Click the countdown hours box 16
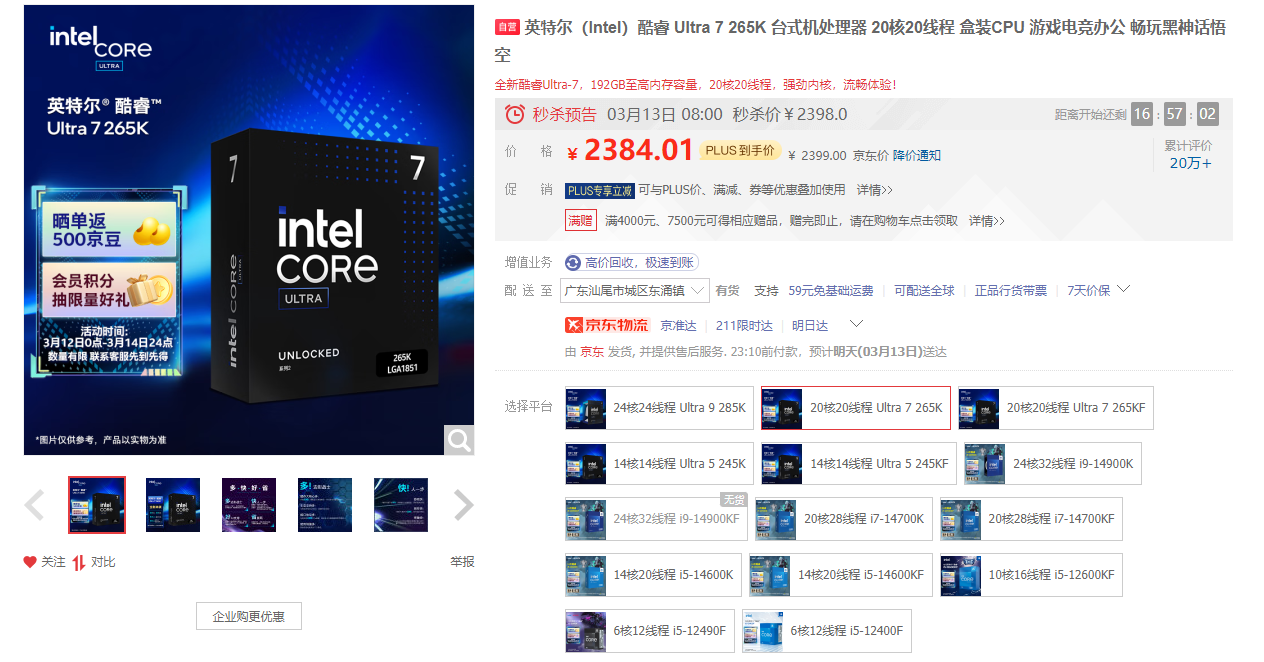 point(1142,114)
